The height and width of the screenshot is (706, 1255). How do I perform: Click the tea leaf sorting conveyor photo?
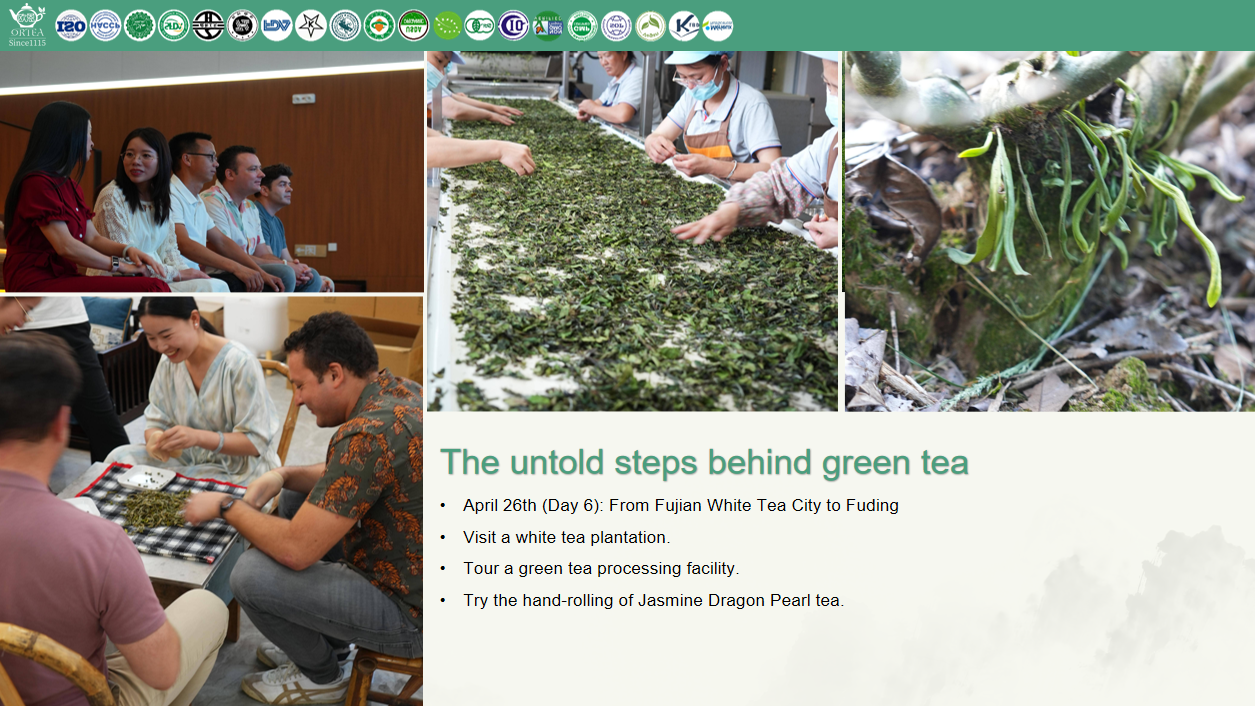[x=632, y=231]
